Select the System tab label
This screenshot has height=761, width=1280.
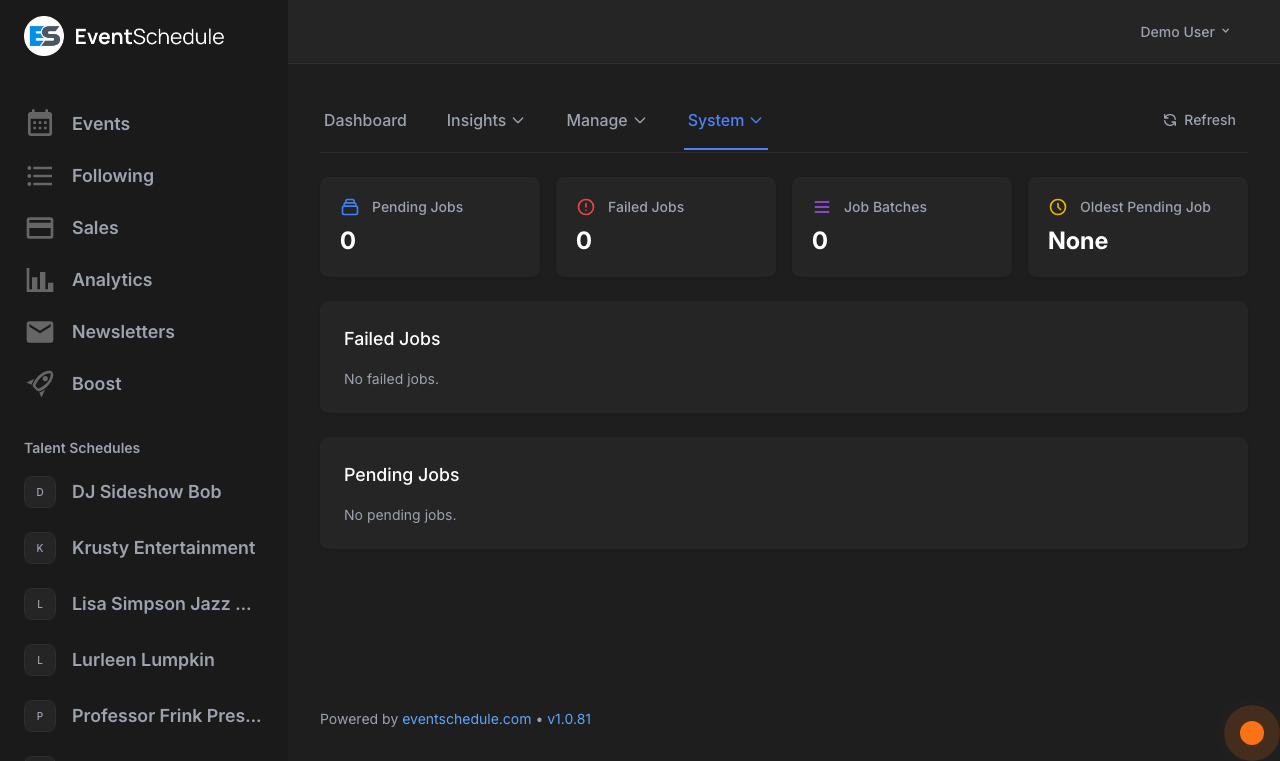coord(716,120)
